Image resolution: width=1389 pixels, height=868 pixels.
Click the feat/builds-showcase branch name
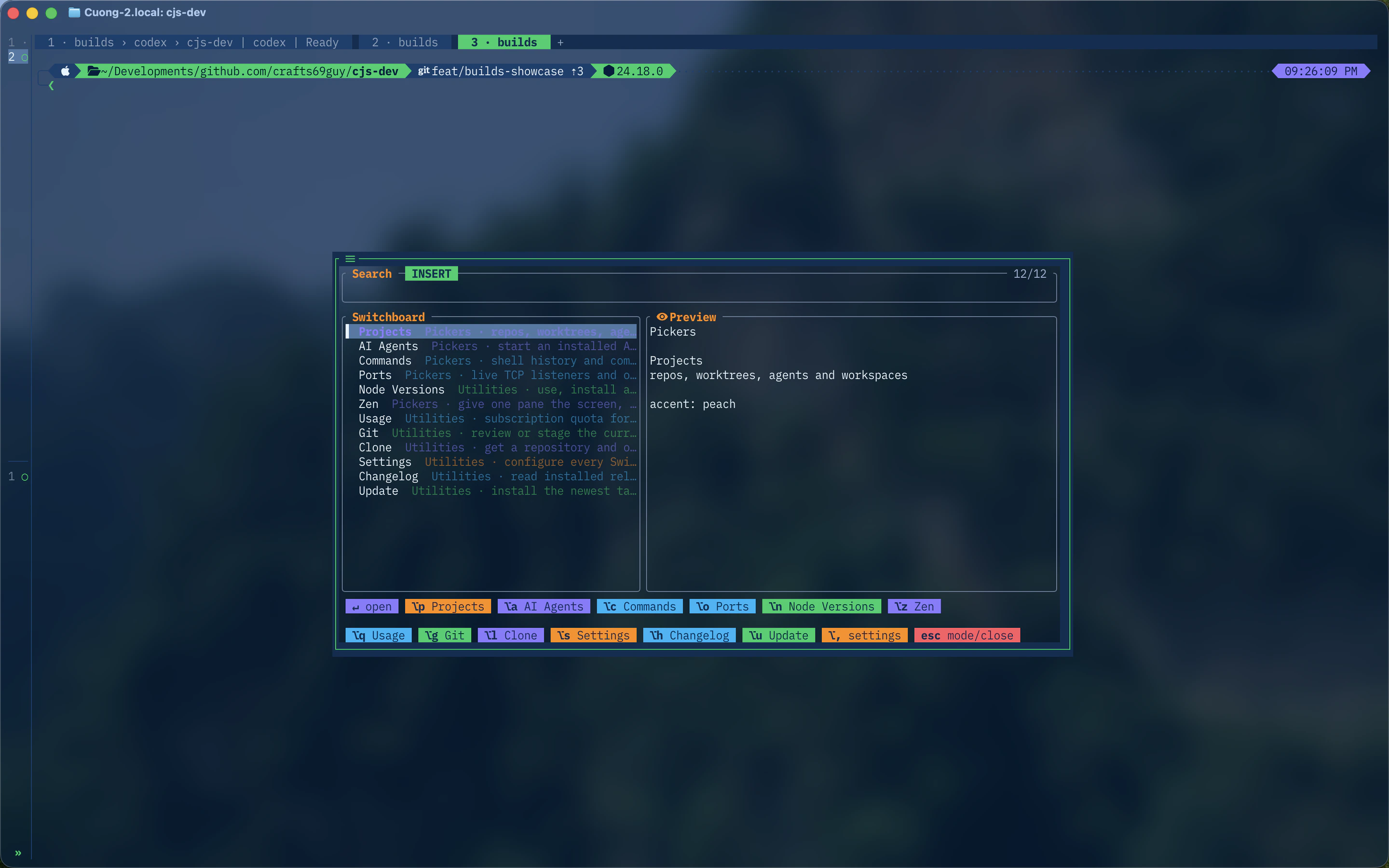point(498,71)
